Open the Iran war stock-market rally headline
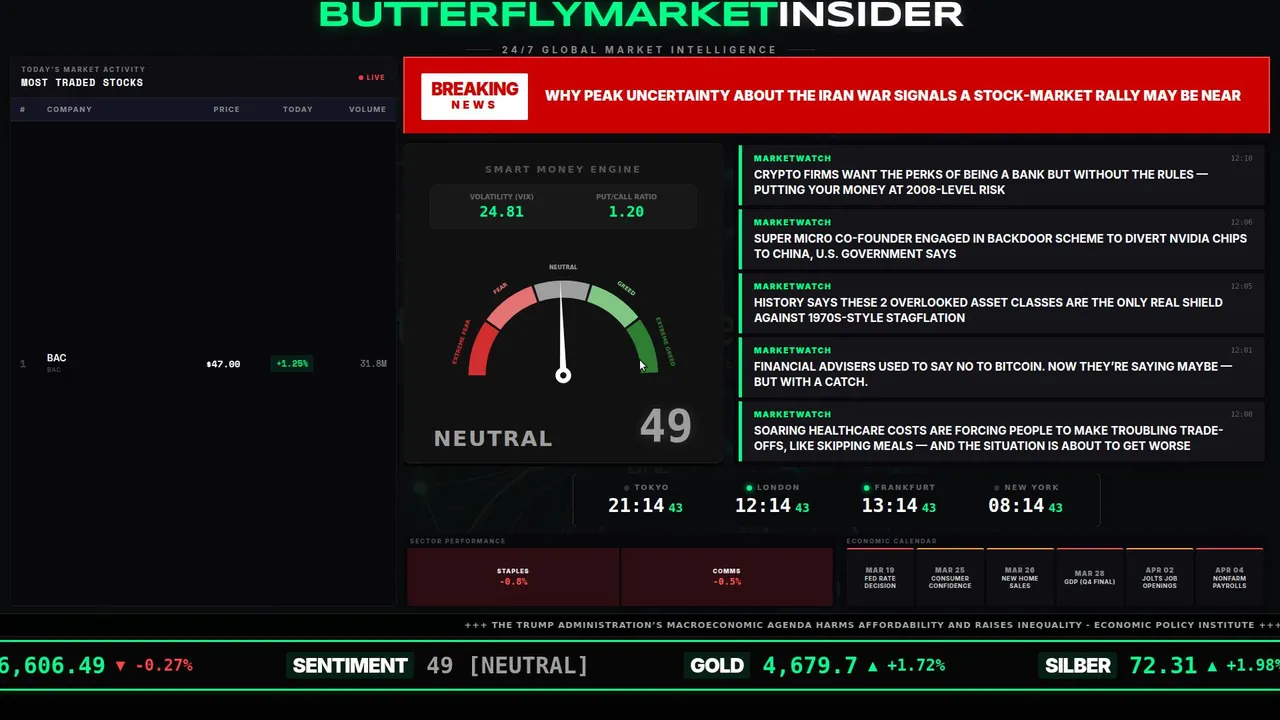 coord(892,96)
